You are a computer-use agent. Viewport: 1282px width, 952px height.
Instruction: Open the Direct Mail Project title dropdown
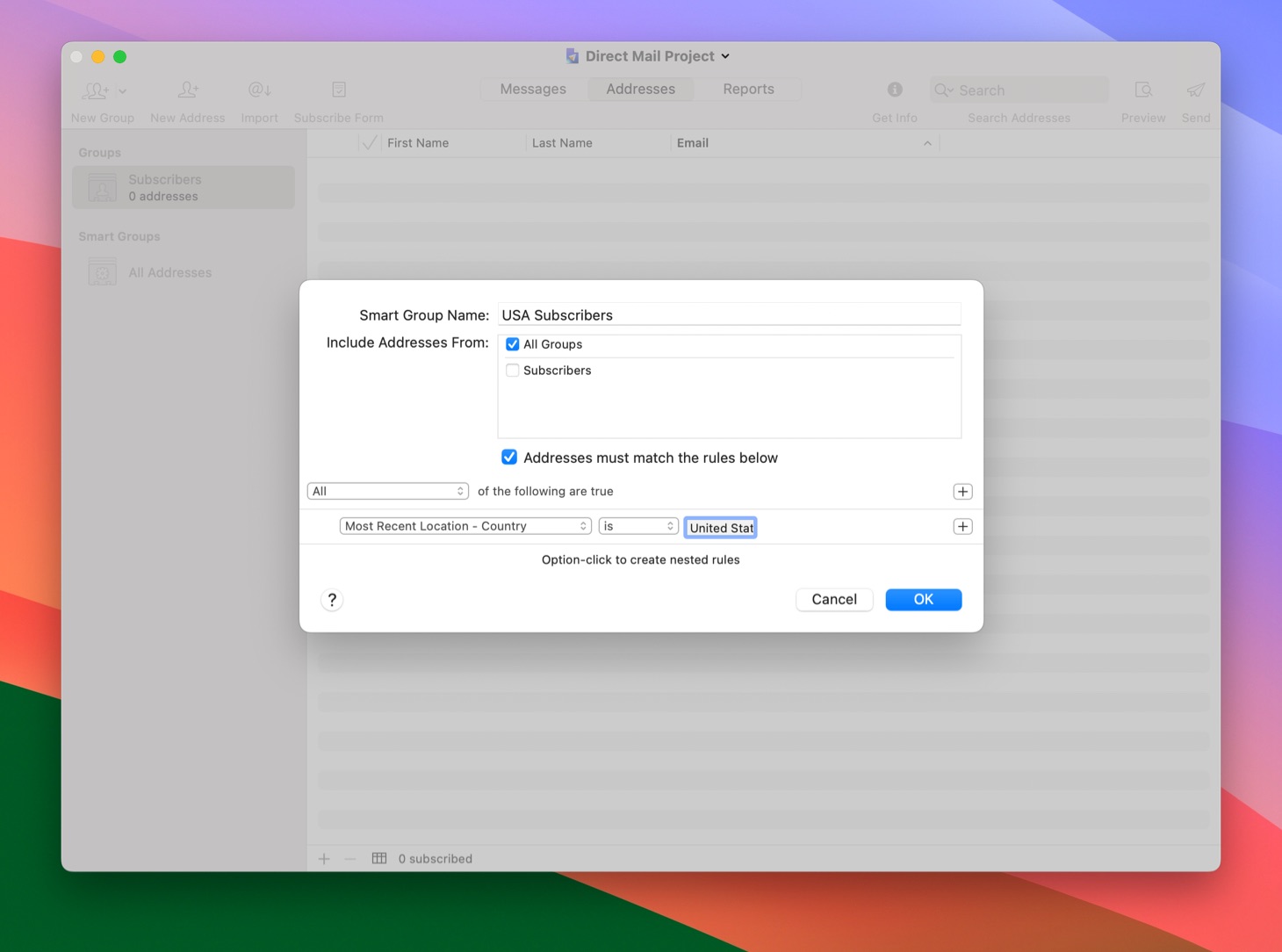725,56
